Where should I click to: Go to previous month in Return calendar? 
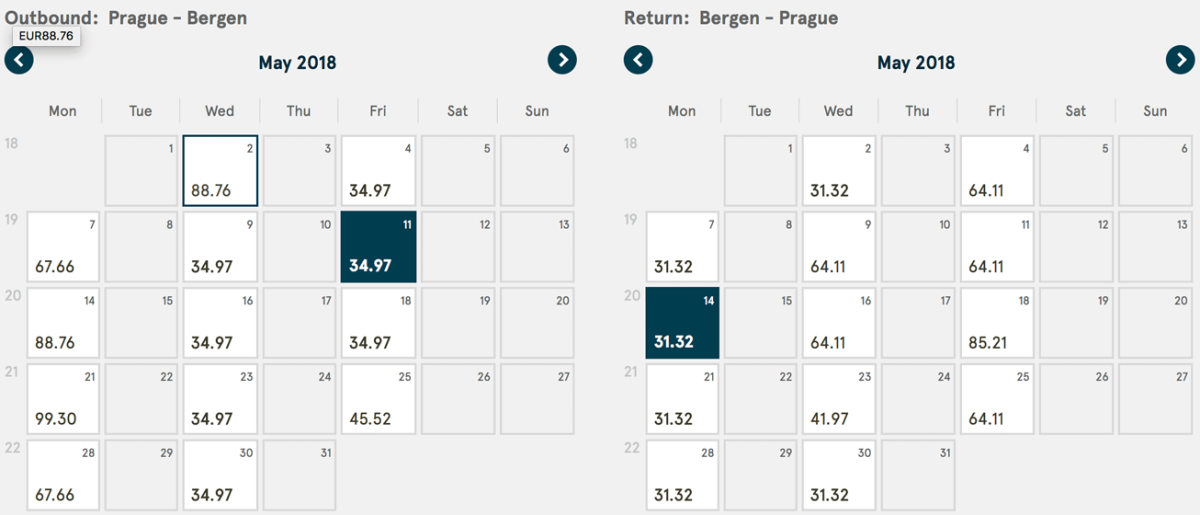coord(638,60)
